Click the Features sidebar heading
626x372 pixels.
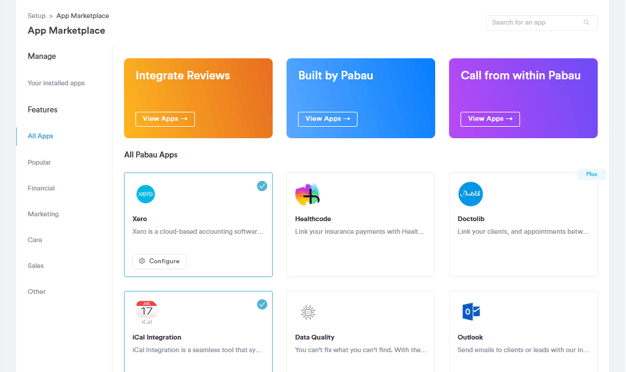(42, 110)
